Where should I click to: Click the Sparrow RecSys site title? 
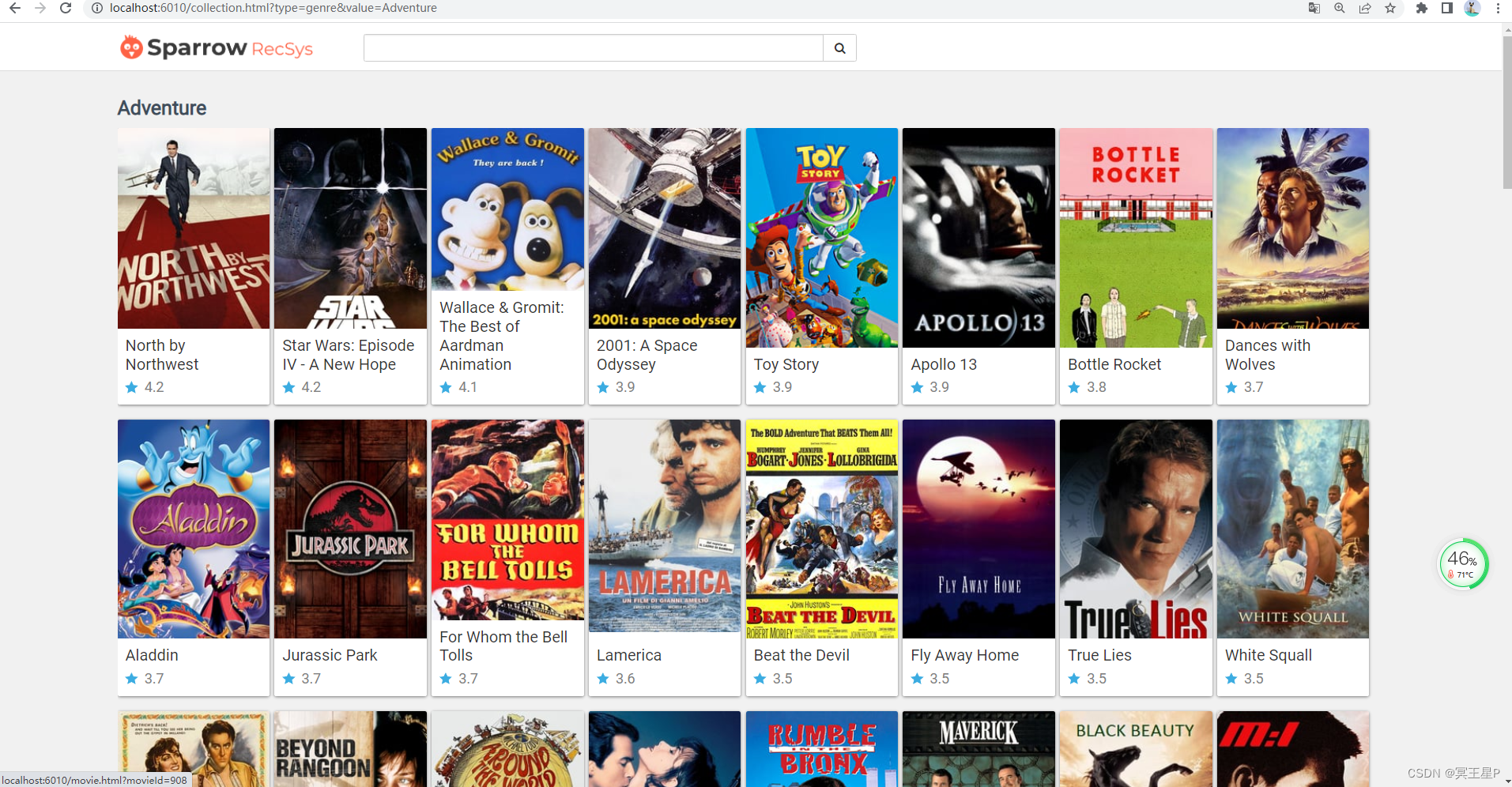pos(230,48)
